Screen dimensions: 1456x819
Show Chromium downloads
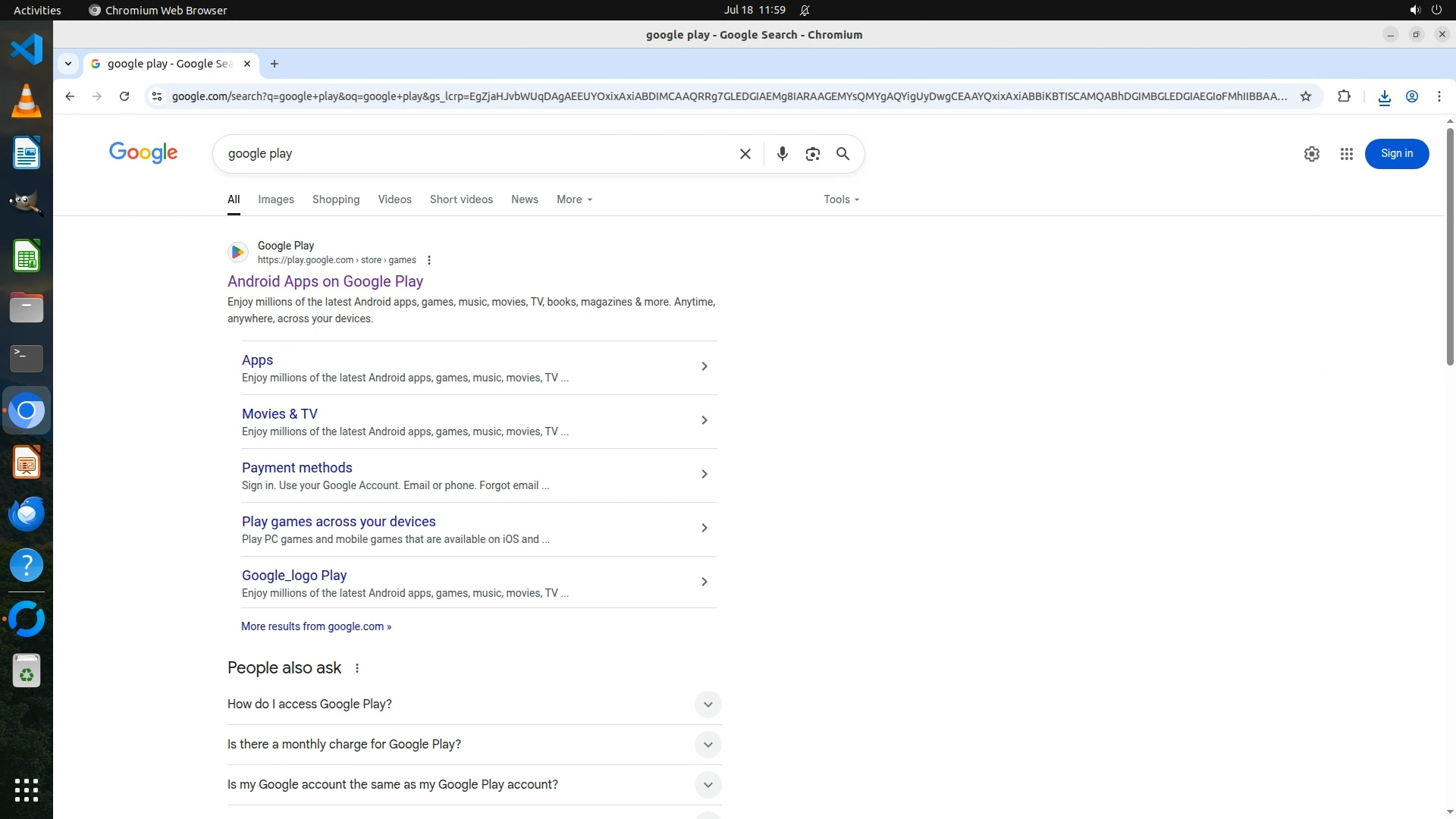pos(1384,97)
